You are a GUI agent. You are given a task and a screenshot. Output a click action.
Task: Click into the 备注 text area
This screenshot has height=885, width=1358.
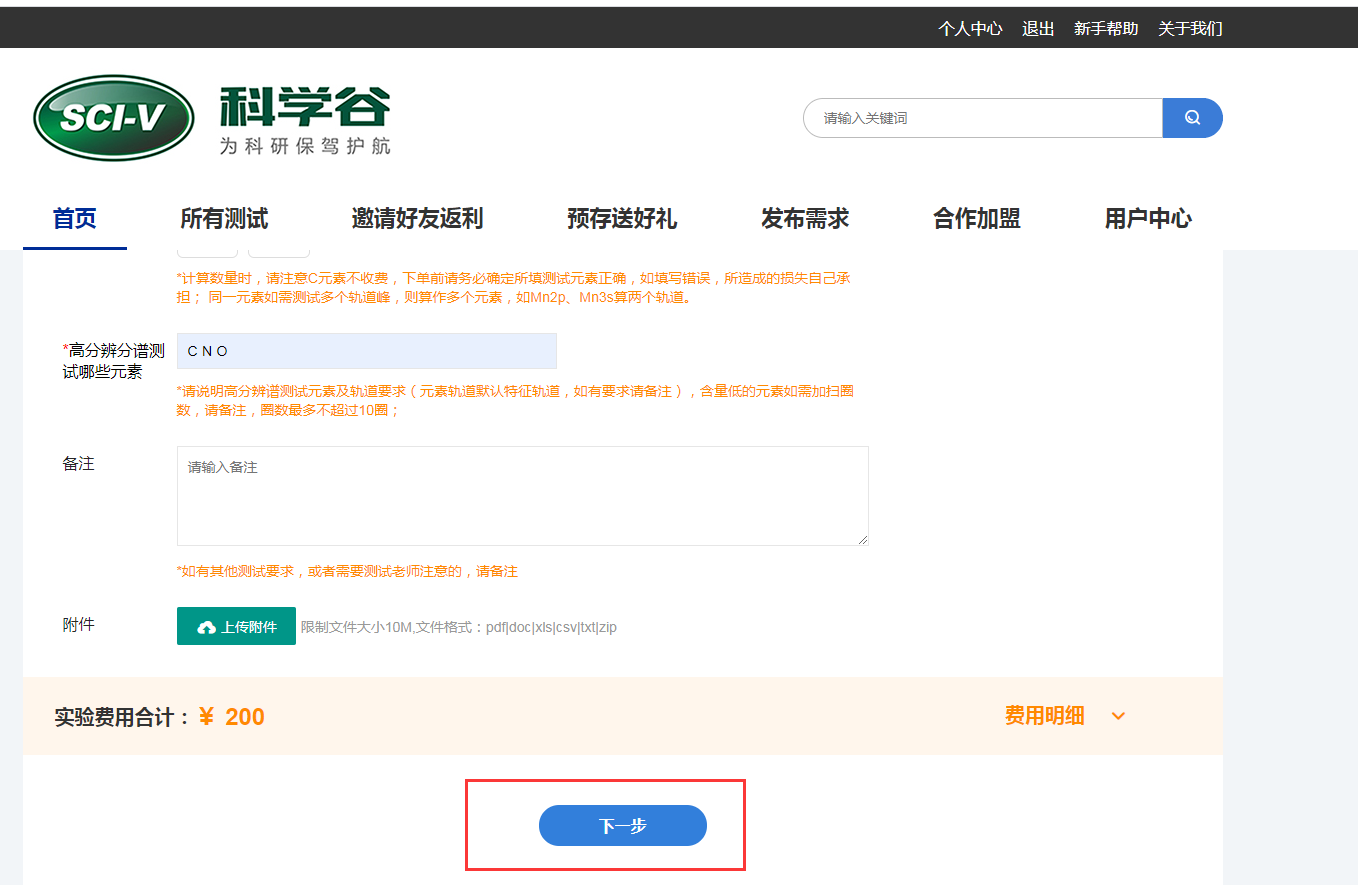tap(522, 496)
